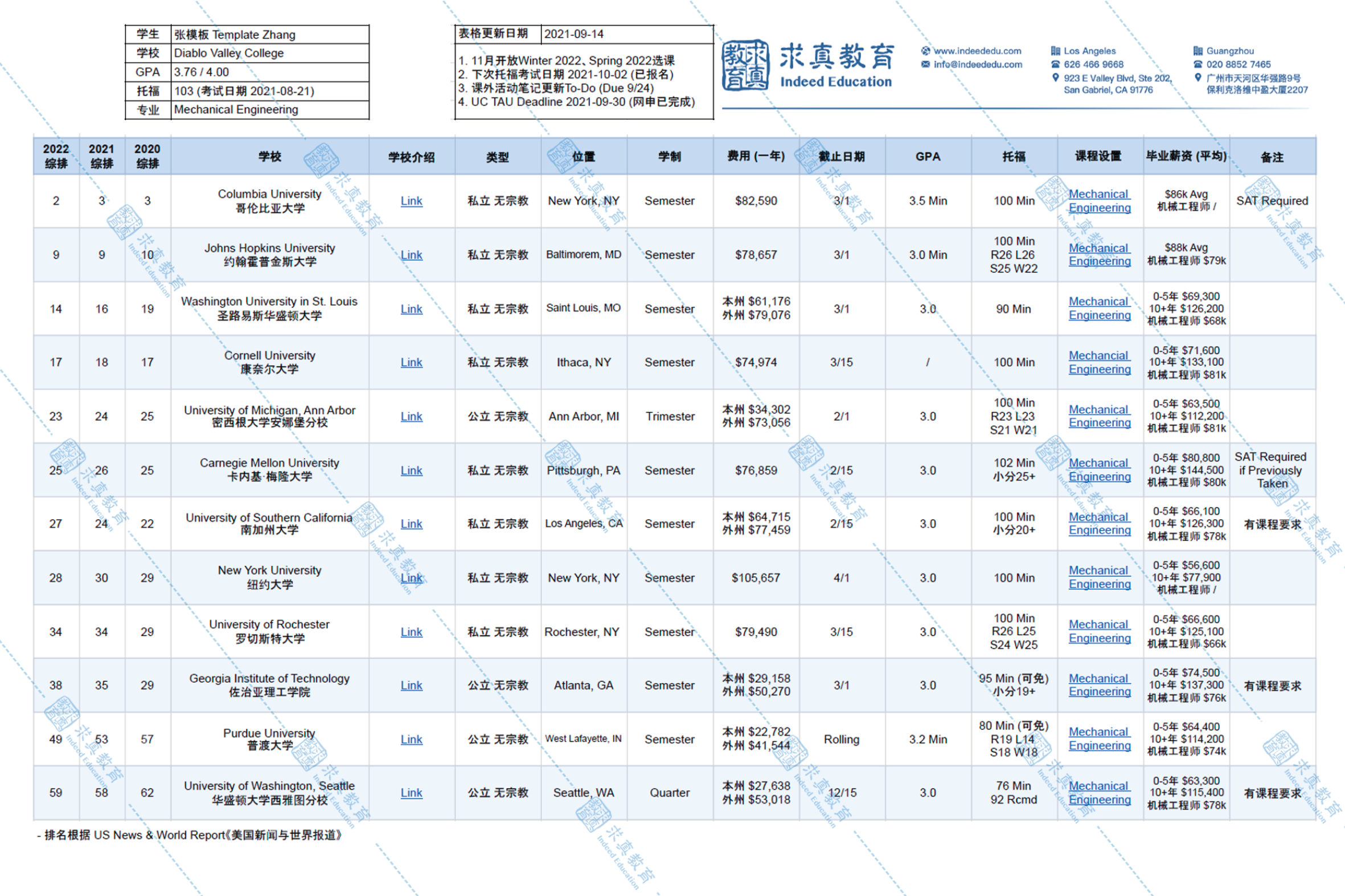Click the building icon beside Guangzhou
Screen dimensions: 1345x896
pos(1198,51)
